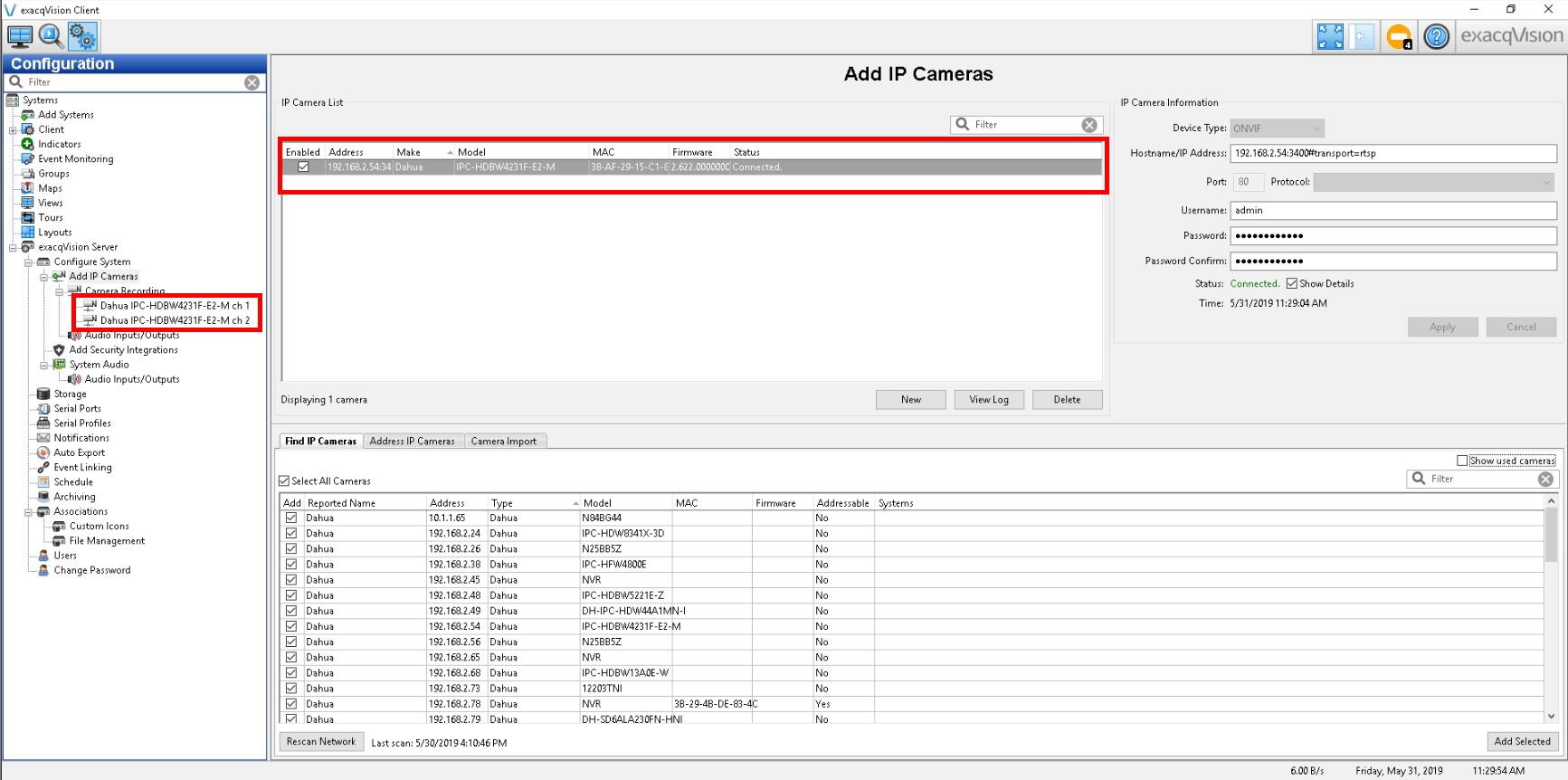Switch to the Address IP Cameras tab
1568x780 pixels.
(413, 442)
